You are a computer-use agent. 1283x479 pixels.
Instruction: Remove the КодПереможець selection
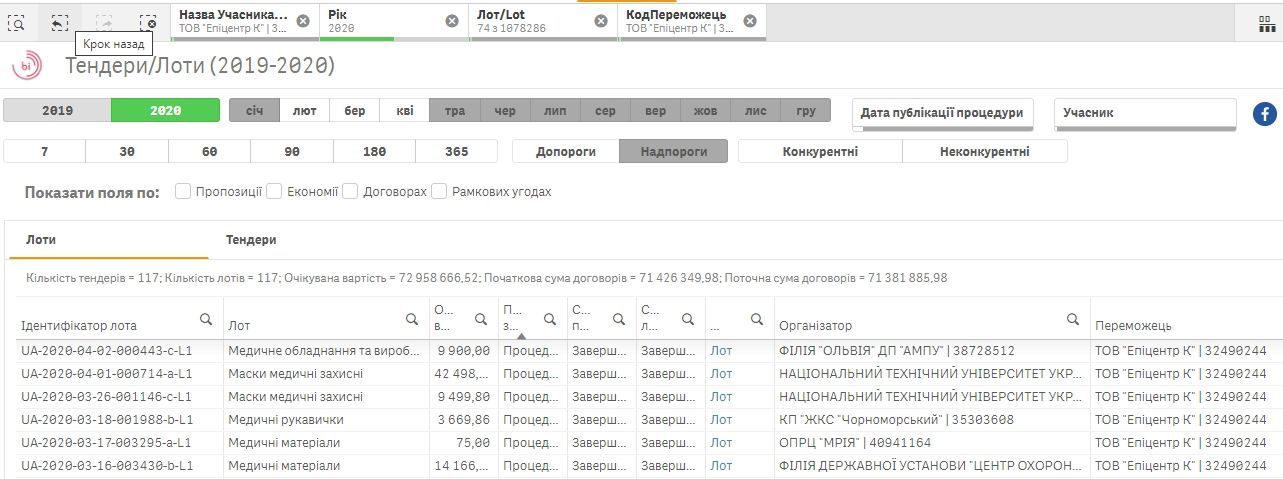tap(749, 21)
